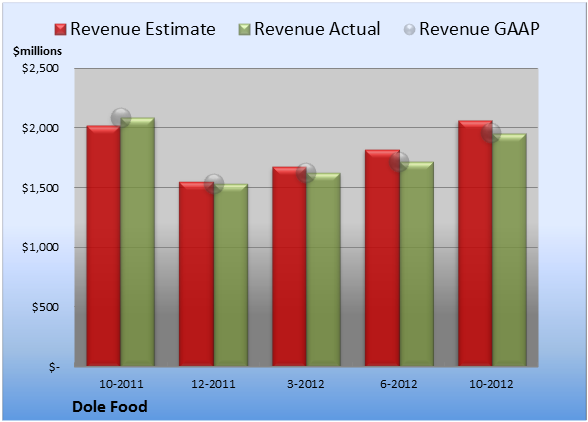The image size is (588, 422).
Task: Select the green actual bar for 6-2012
Action: click(417, 264)
